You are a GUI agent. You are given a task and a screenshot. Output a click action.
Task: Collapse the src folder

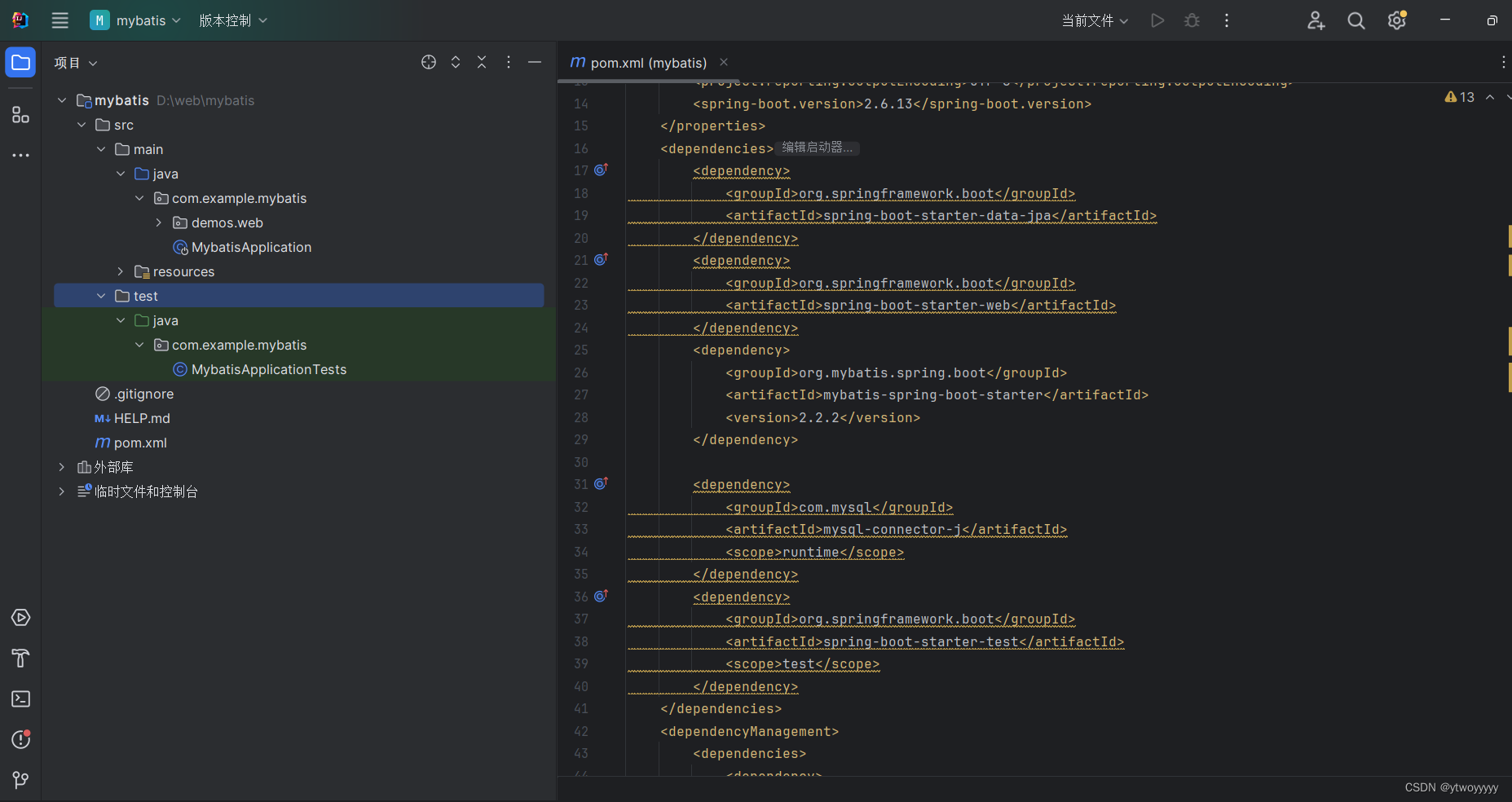click(82, 125)
